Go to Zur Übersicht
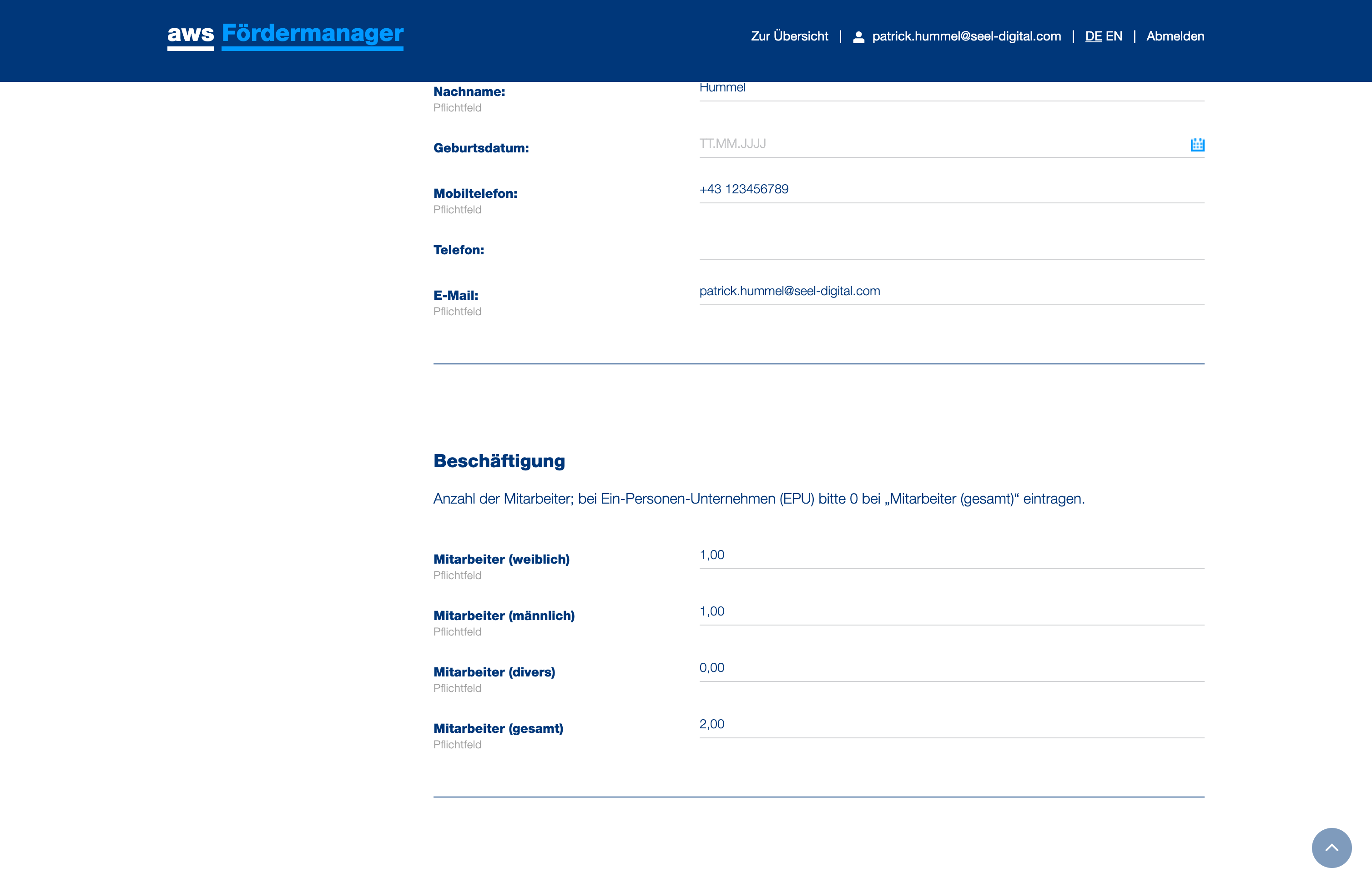The width and height of the screenshot is (1372, 888). point(789,36)
